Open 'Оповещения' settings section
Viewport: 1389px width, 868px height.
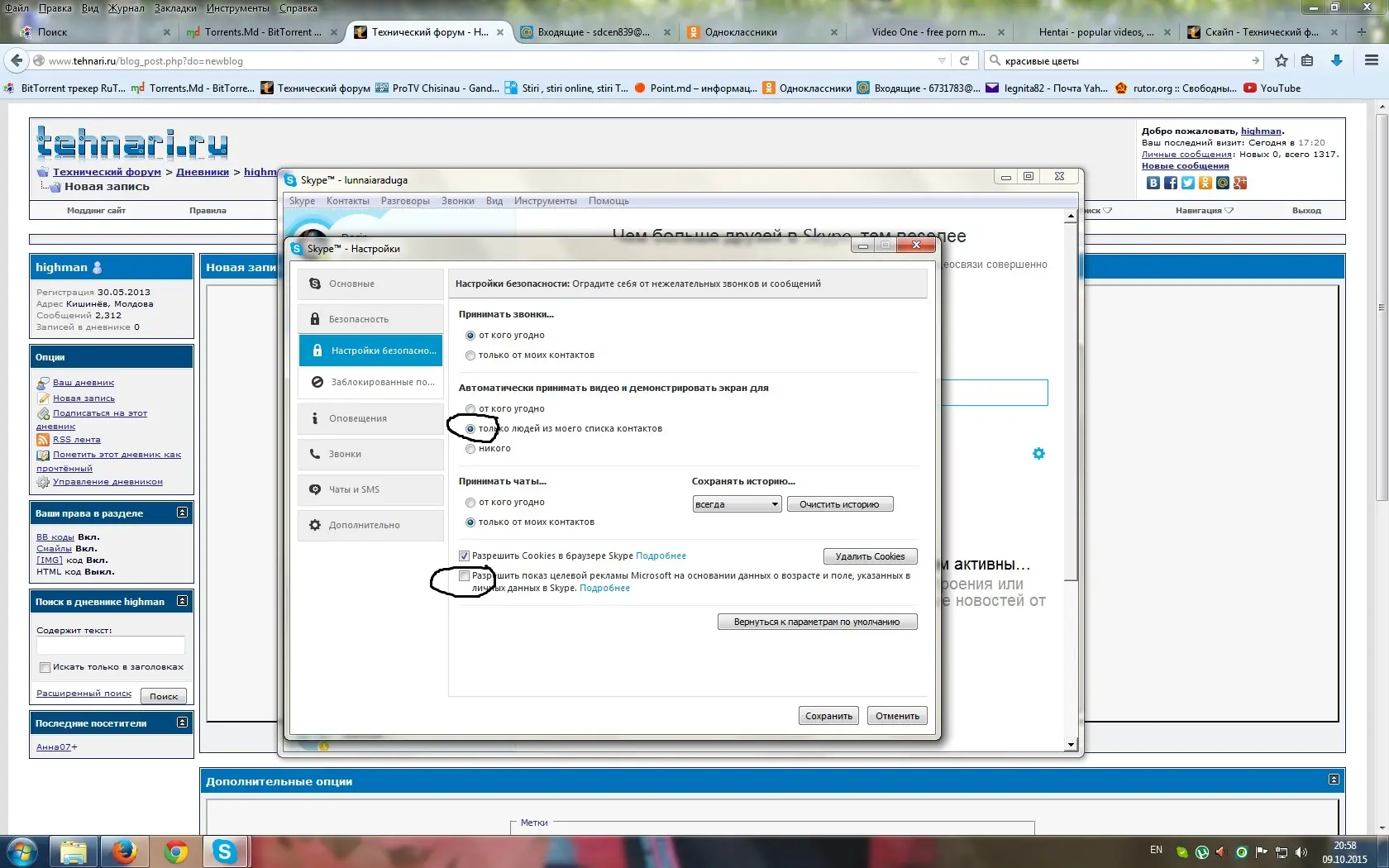[370, 418]
